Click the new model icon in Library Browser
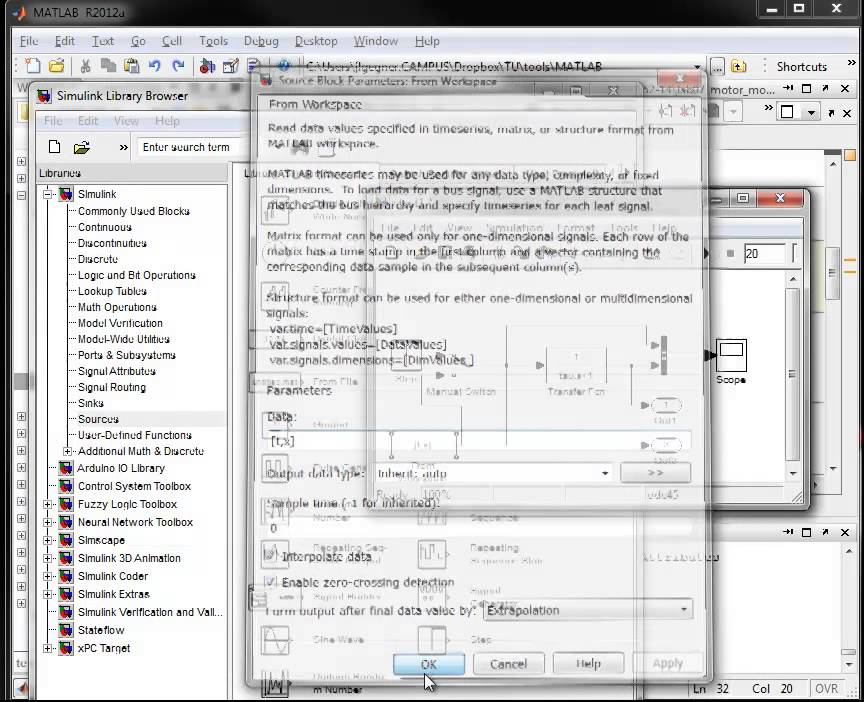Screen dimensions: 864x702 pos(54,147)
